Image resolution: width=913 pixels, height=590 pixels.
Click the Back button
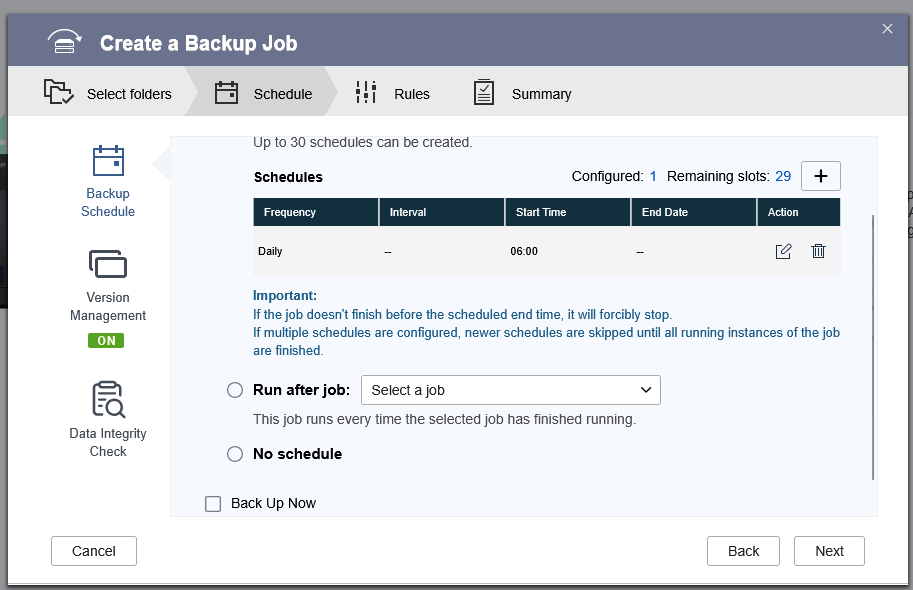point(743,551)
